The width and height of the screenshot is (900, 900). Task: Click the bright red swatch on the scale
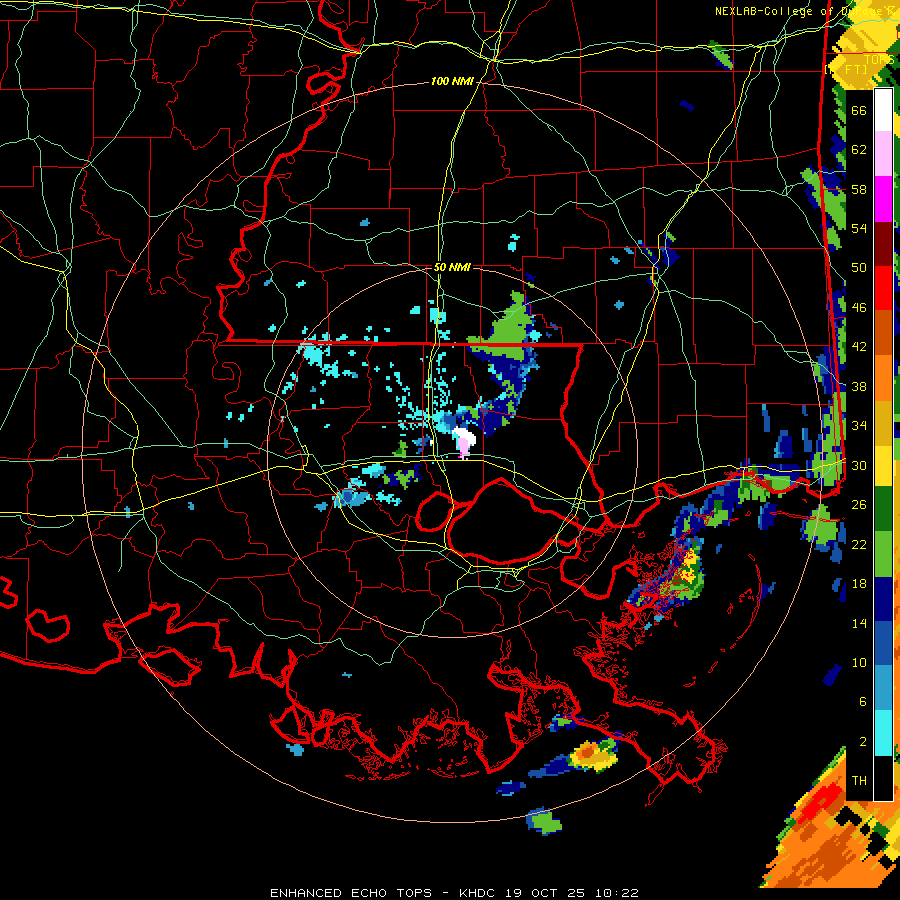tap(883, 288)
